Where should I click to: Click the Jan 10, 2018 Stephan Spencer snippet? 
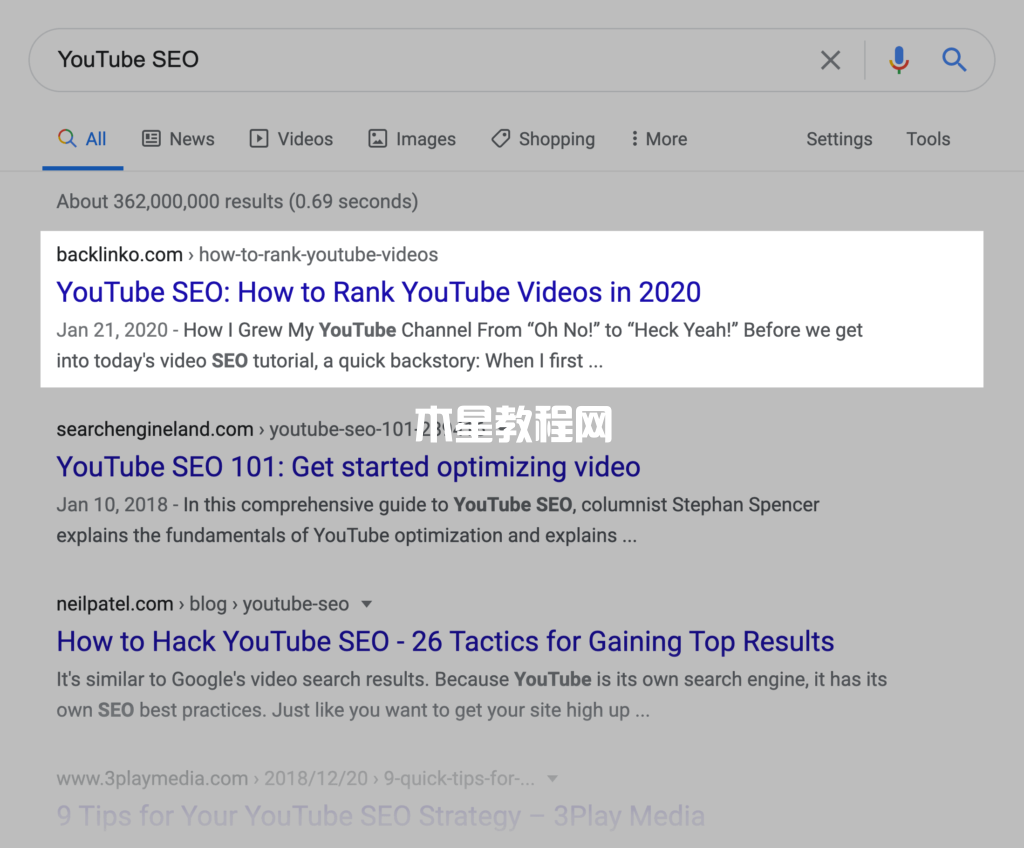point(438,520)
